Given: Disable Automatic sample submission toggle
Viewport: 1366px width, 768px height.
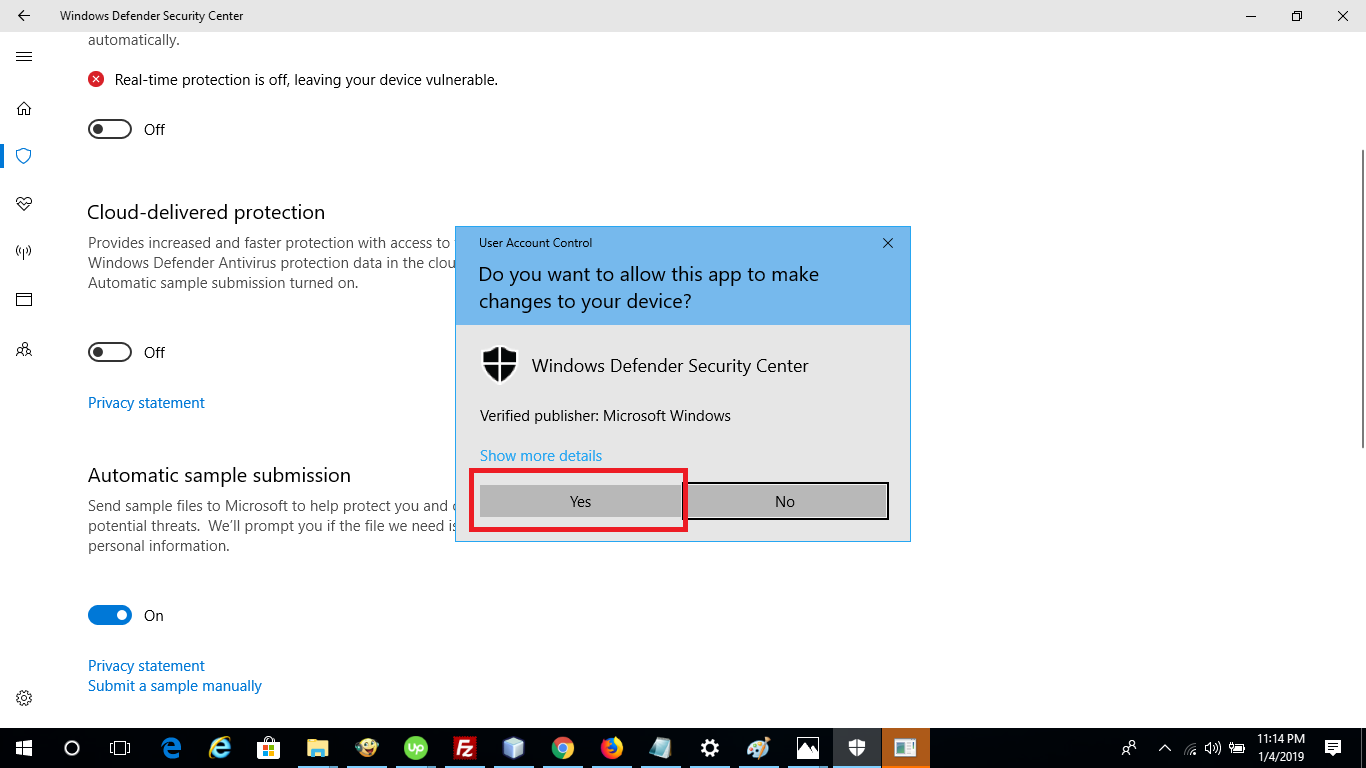Looking at the screenshot, I should click(x=110, y=615).
